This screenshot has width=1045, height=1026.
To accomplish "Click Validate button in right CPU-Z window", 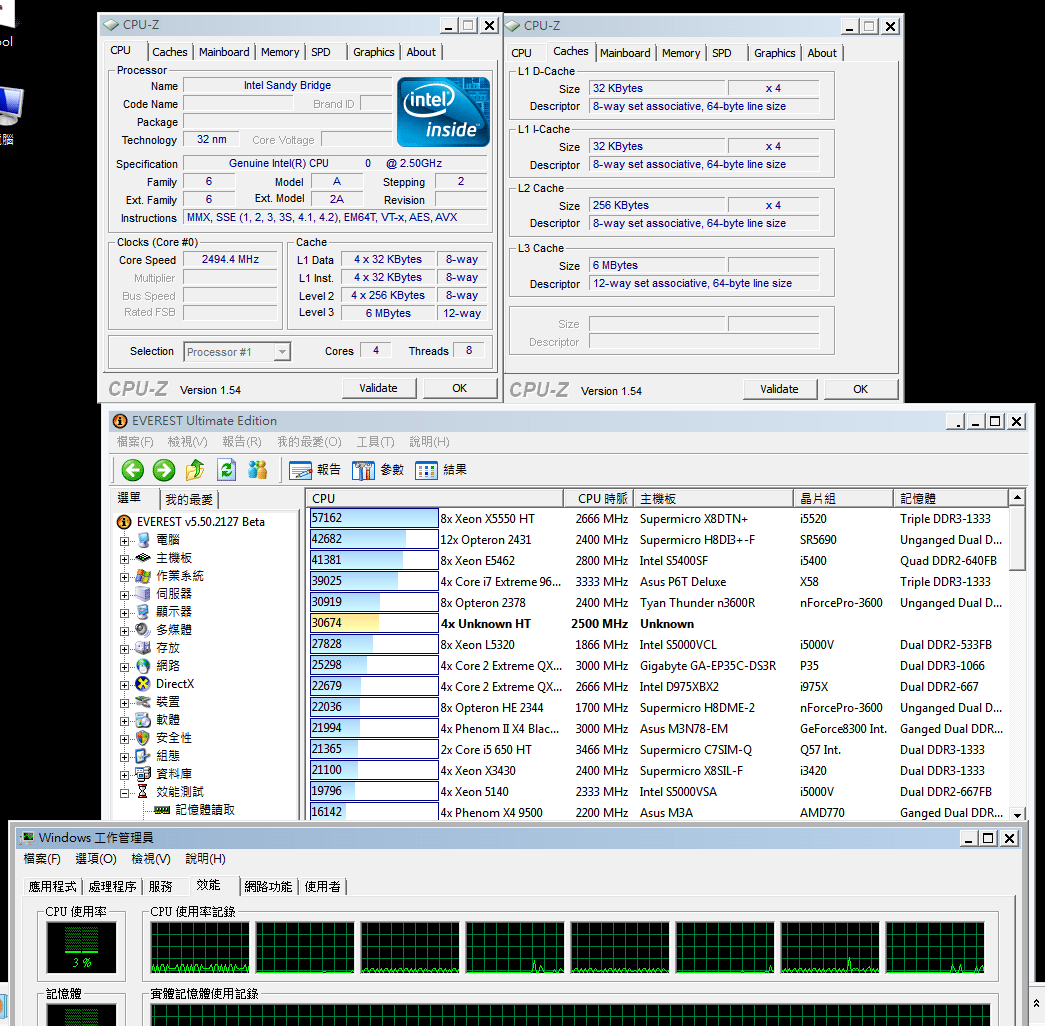I will pyautogui.click(x=779, y=389).
